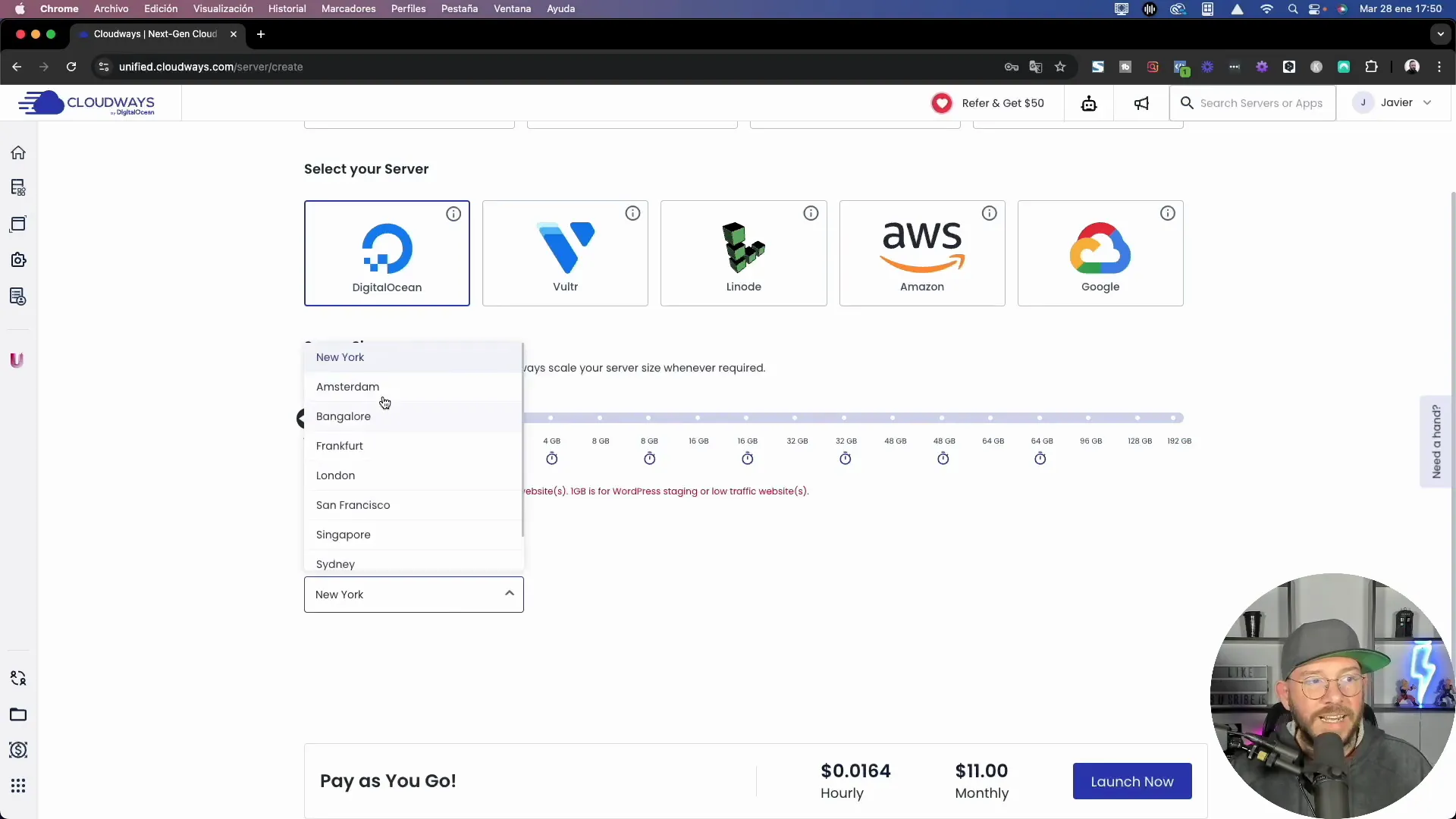Open macOS Spotlight search icon
The image size is (1456, 819).
click(1292, 9)
